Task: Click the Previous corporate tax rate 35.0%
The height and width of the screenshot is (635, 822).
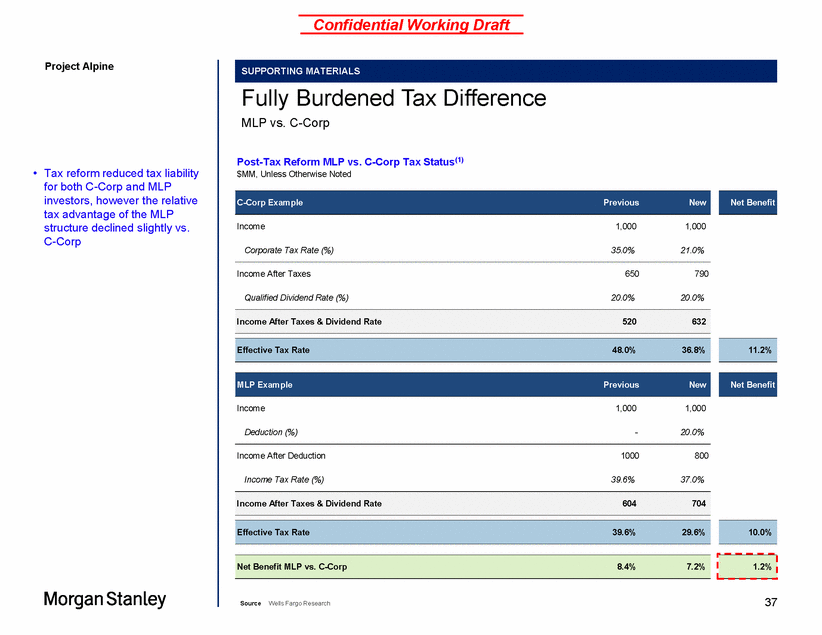Action: (x=622, y=248)
